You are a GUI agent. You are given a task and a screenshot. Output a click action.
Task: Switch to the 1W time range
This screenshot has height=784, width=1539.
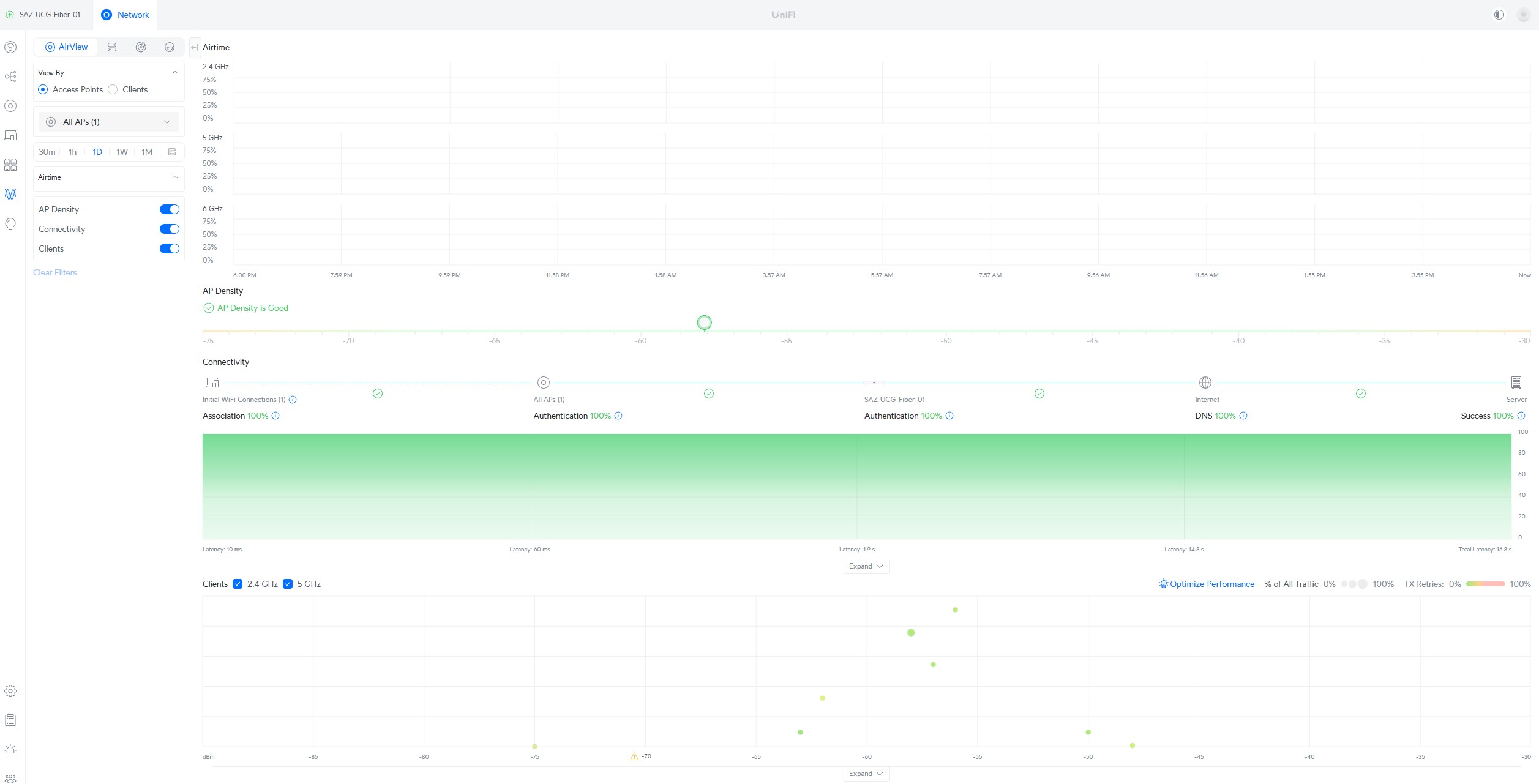click(122, 152)
